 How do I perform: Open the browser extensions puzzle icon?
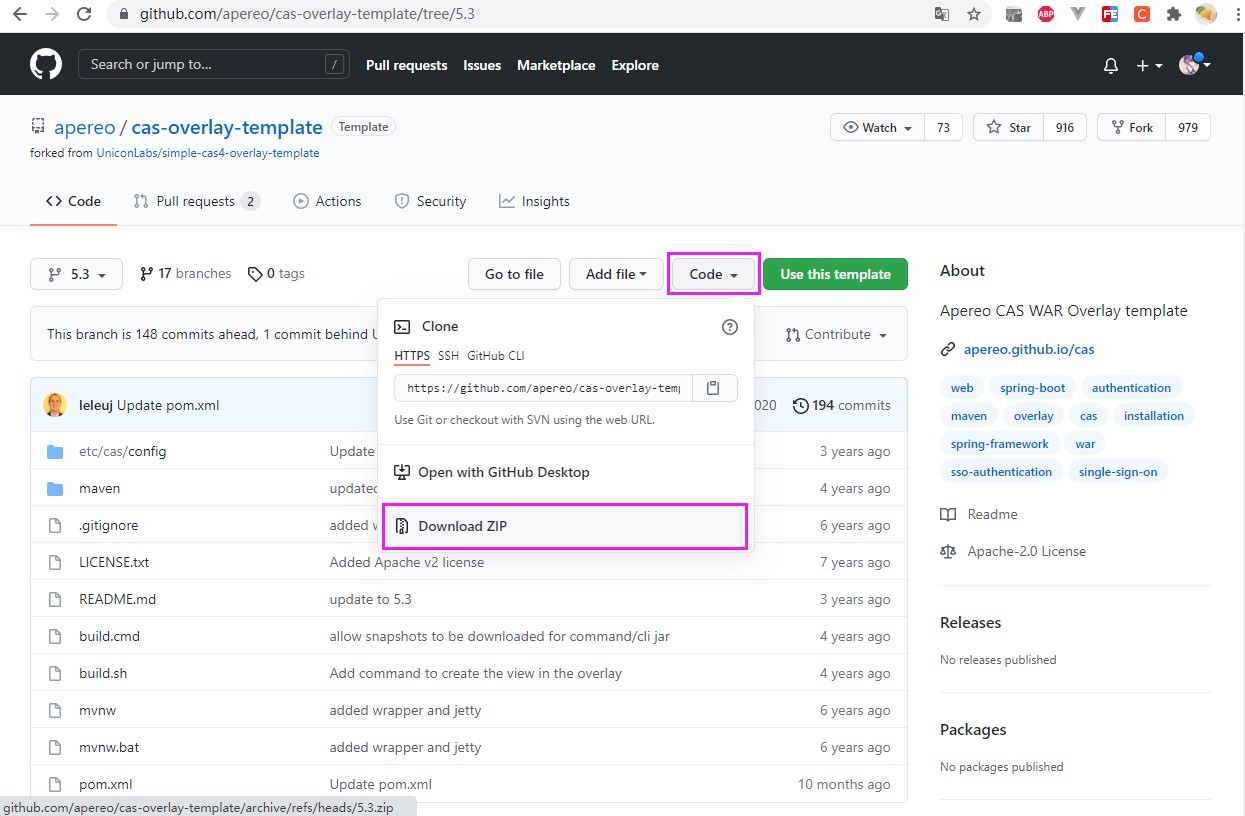(x=1174, y=14)
